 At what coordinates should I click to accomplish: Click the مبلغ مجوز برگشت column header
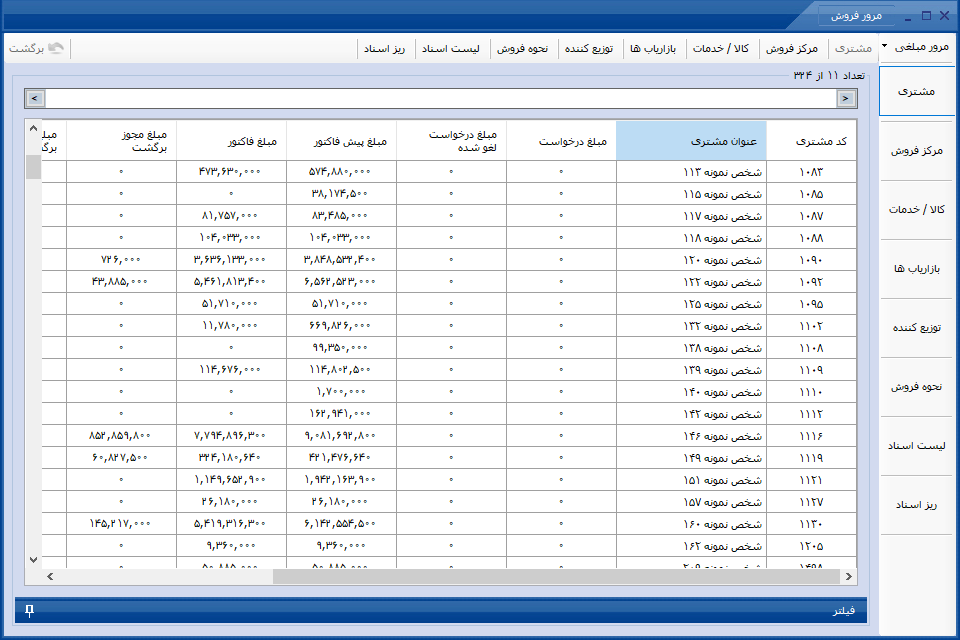click(x=121, y=141)
